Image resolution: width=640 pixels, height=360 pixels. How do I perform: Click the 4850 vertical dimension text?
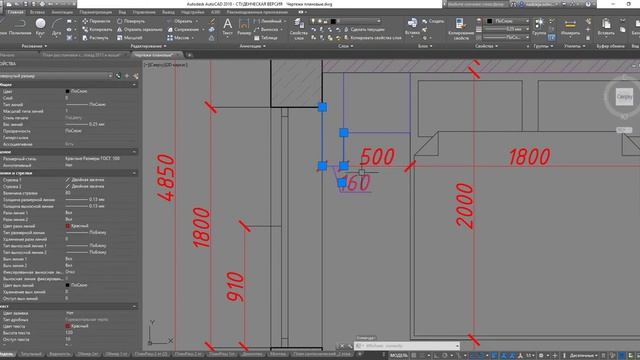(166, 177)
